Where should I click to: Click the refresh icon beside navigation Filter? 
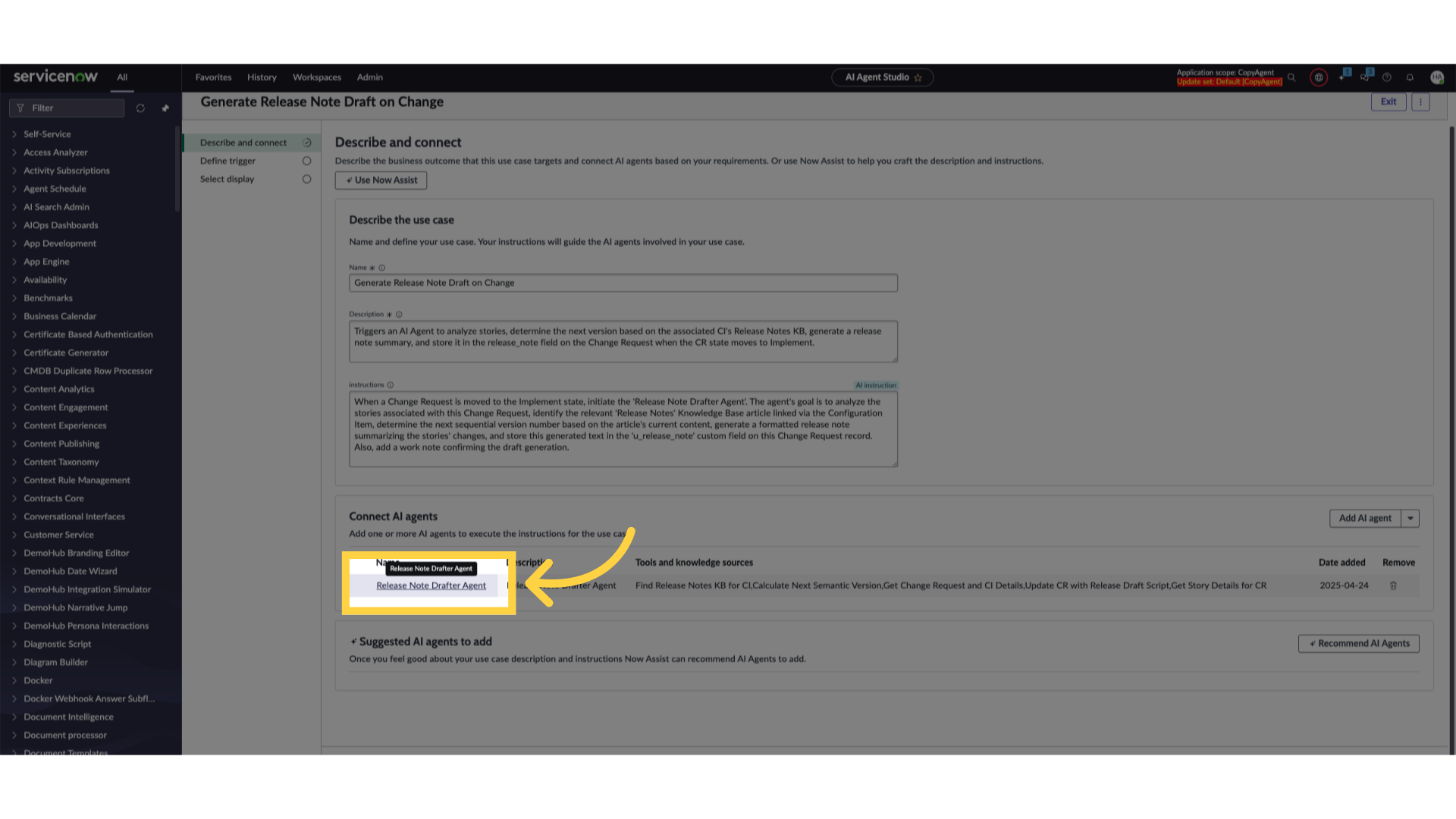pos(140,108)
